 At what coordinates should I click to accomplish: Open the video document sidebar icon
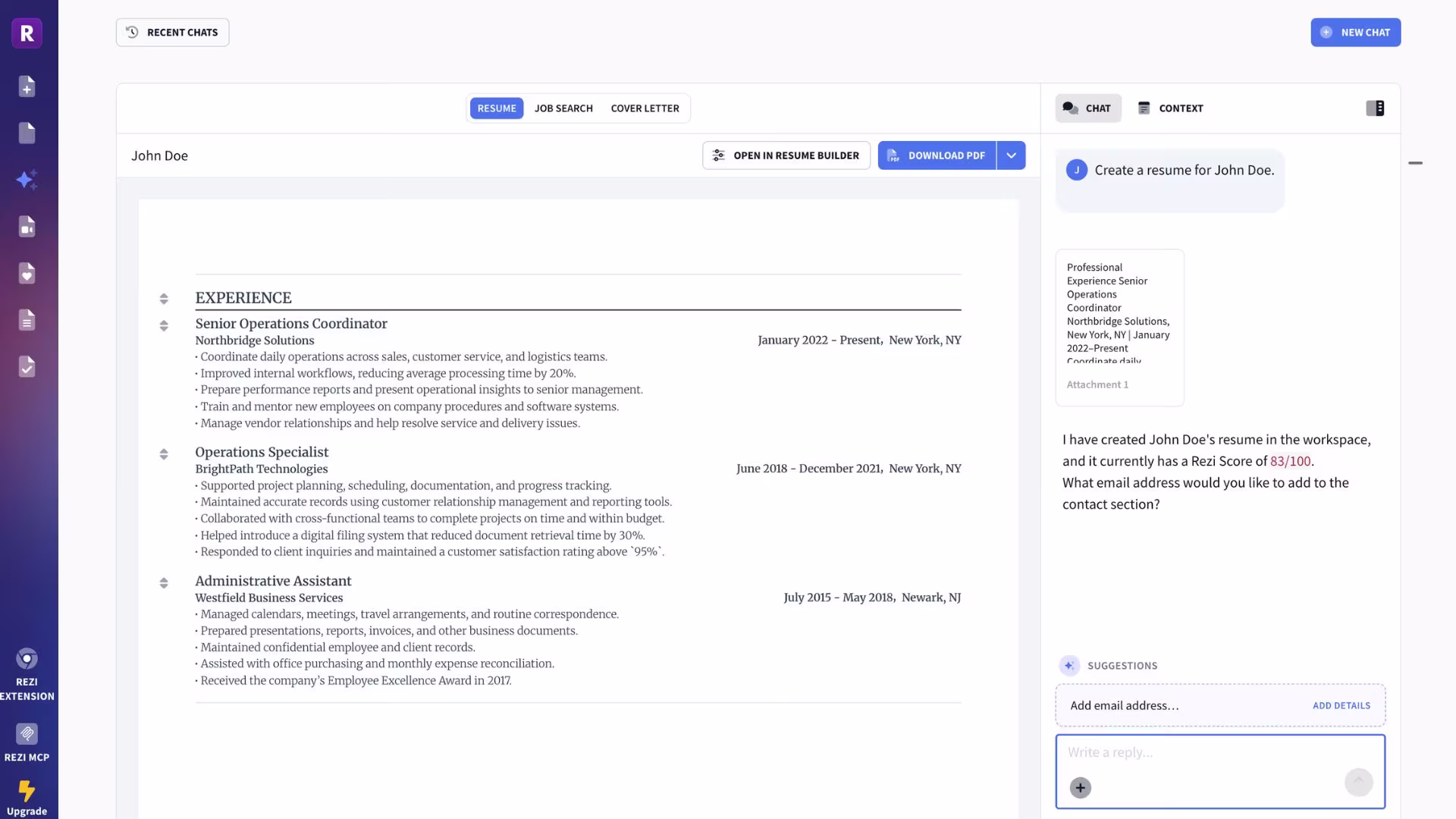coord(27,227)
